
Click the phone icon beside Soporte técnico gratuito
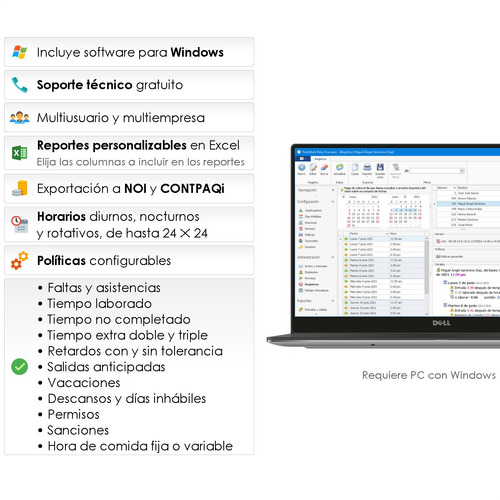point(19,85)
